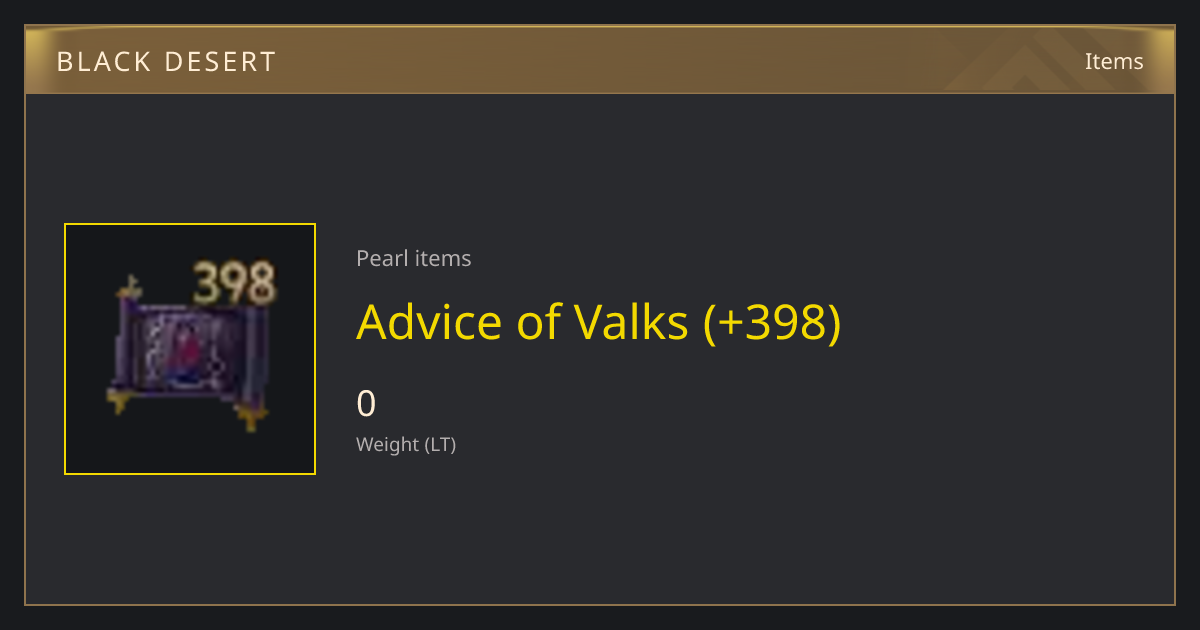
Task: Click the golden header banner
Action: (600, 60)
